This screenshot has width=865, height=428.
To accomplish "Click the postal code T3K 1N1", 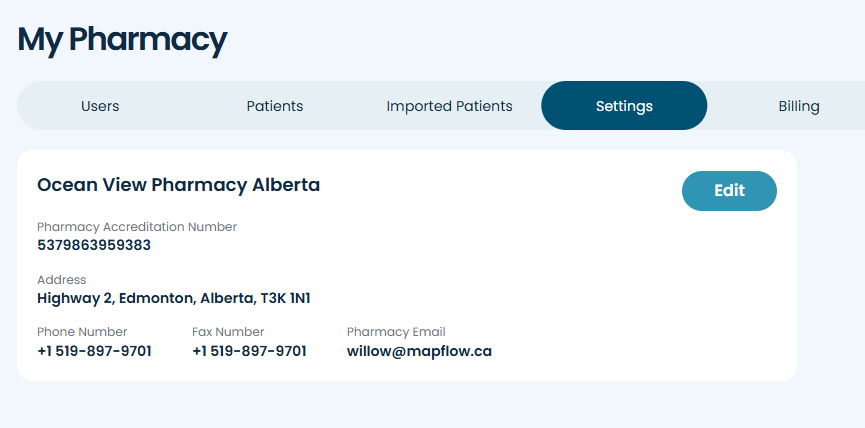I will pyautogui.click(x=286, y=298).
